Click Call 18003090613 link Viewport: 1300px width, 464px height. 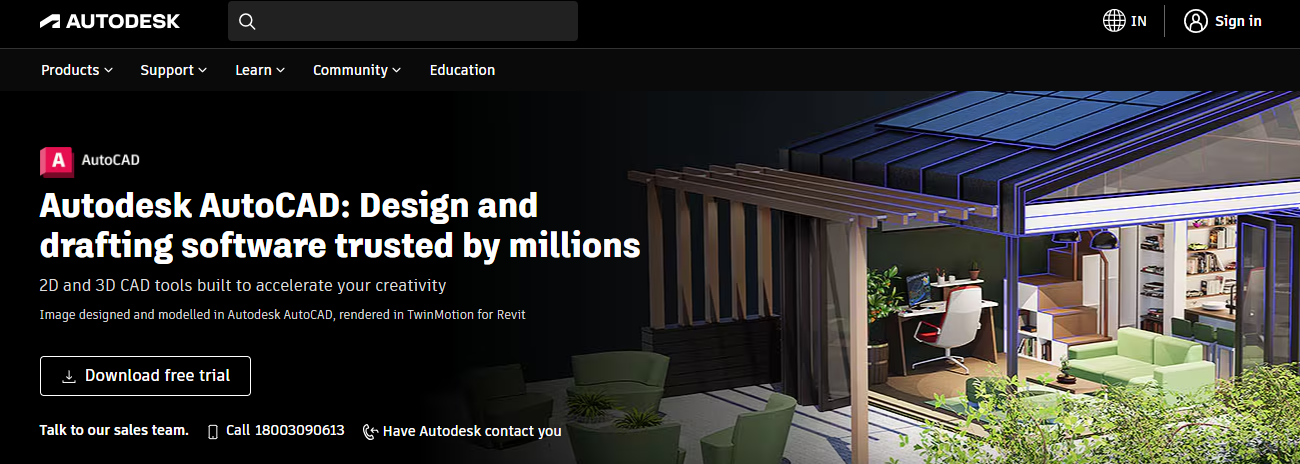[285, 431]
